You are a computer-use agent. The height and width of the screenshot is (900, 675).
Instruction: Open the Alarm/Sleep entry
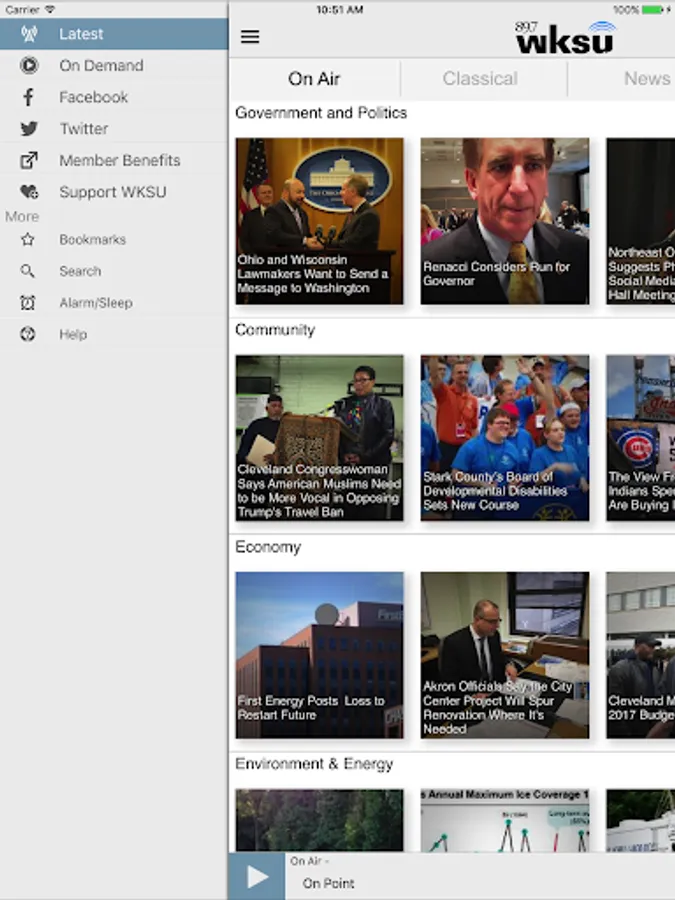pos(114,302)
